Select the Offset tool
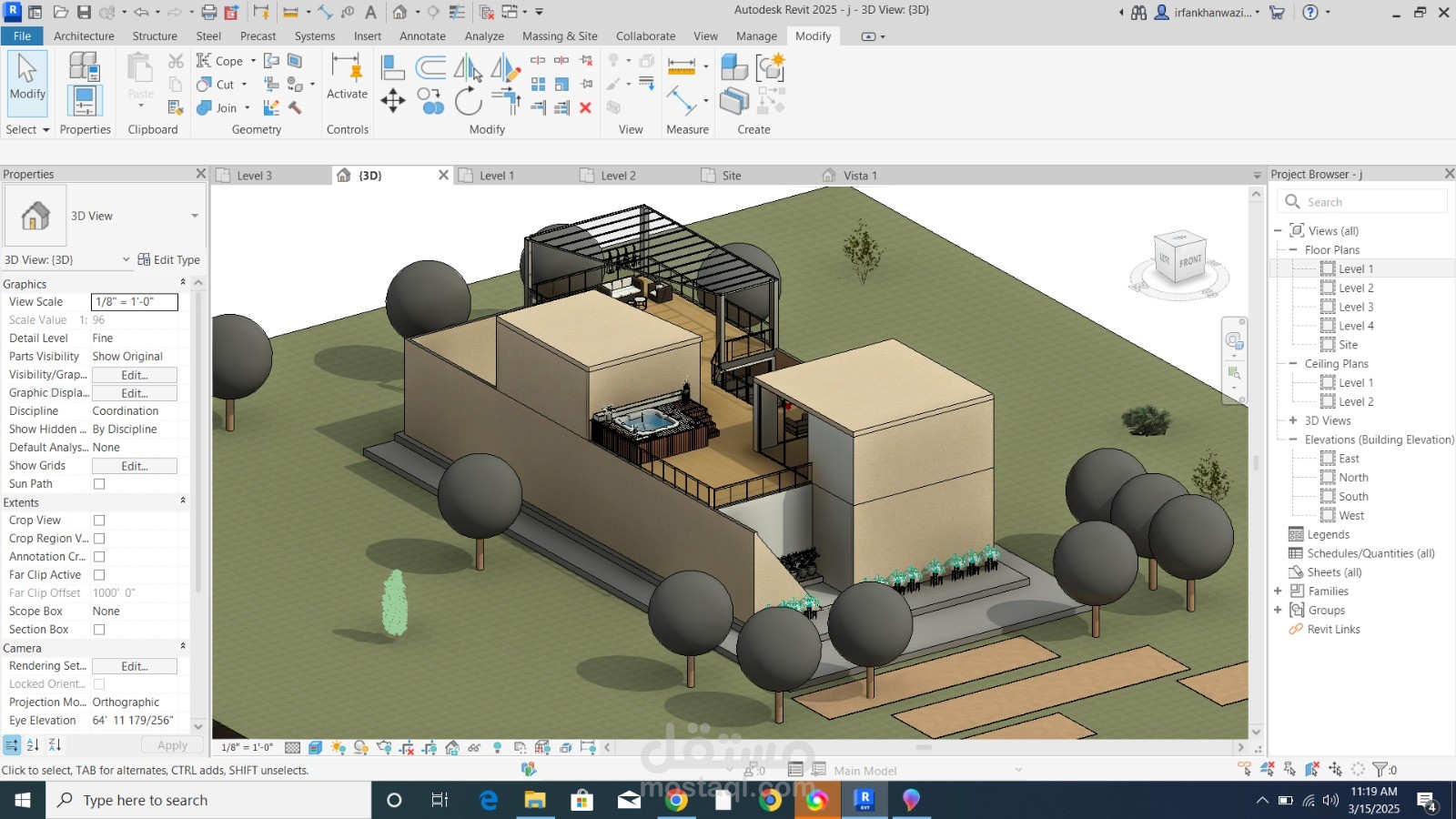Image resolution: width=1456 pixels, height=819 pixels. coord(430,67)
